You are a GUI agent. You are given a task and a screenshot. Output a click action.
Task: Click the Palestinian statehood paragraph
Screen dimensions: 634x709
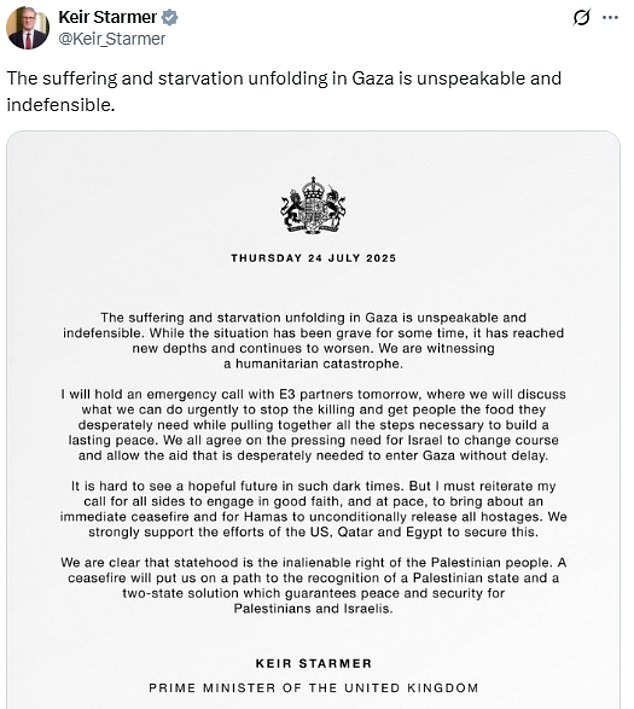tap(313, 586)
